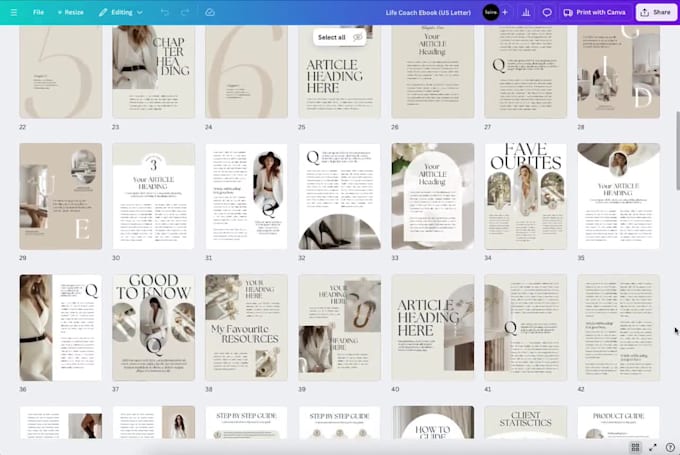Click the redo arrow icon
The height and width of the screenshot is (455, 680).
click(x=185, y=12)
